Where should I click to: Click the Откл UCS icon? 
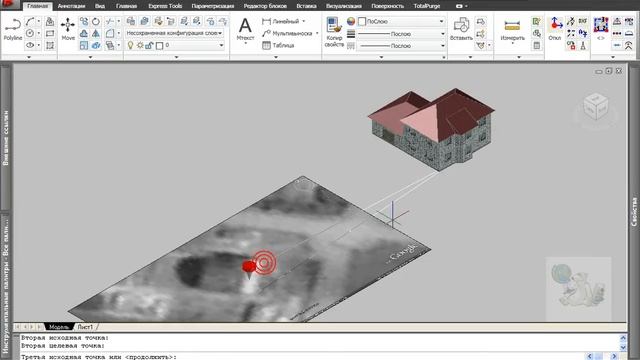point(554,29)
